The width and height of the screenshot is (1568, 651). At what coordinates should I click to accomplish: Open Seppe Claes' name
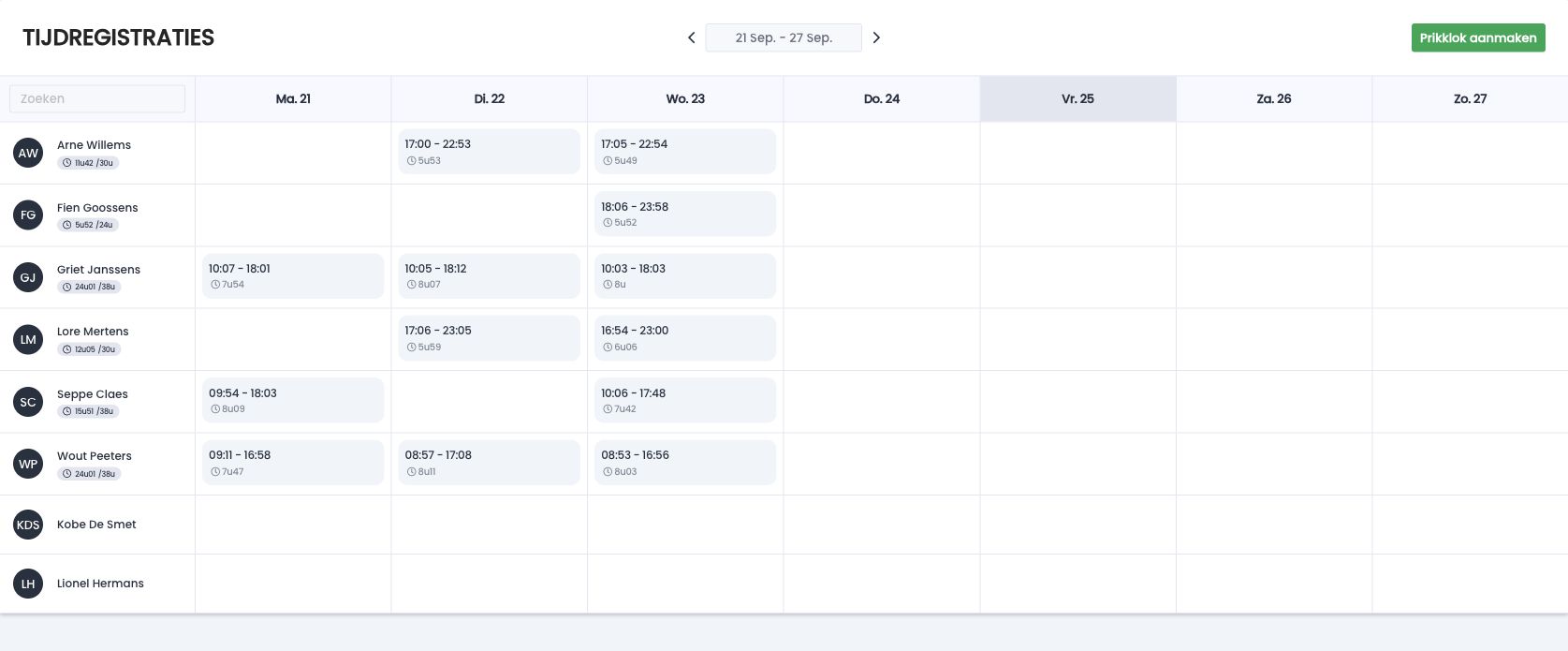tap(93, 394)
